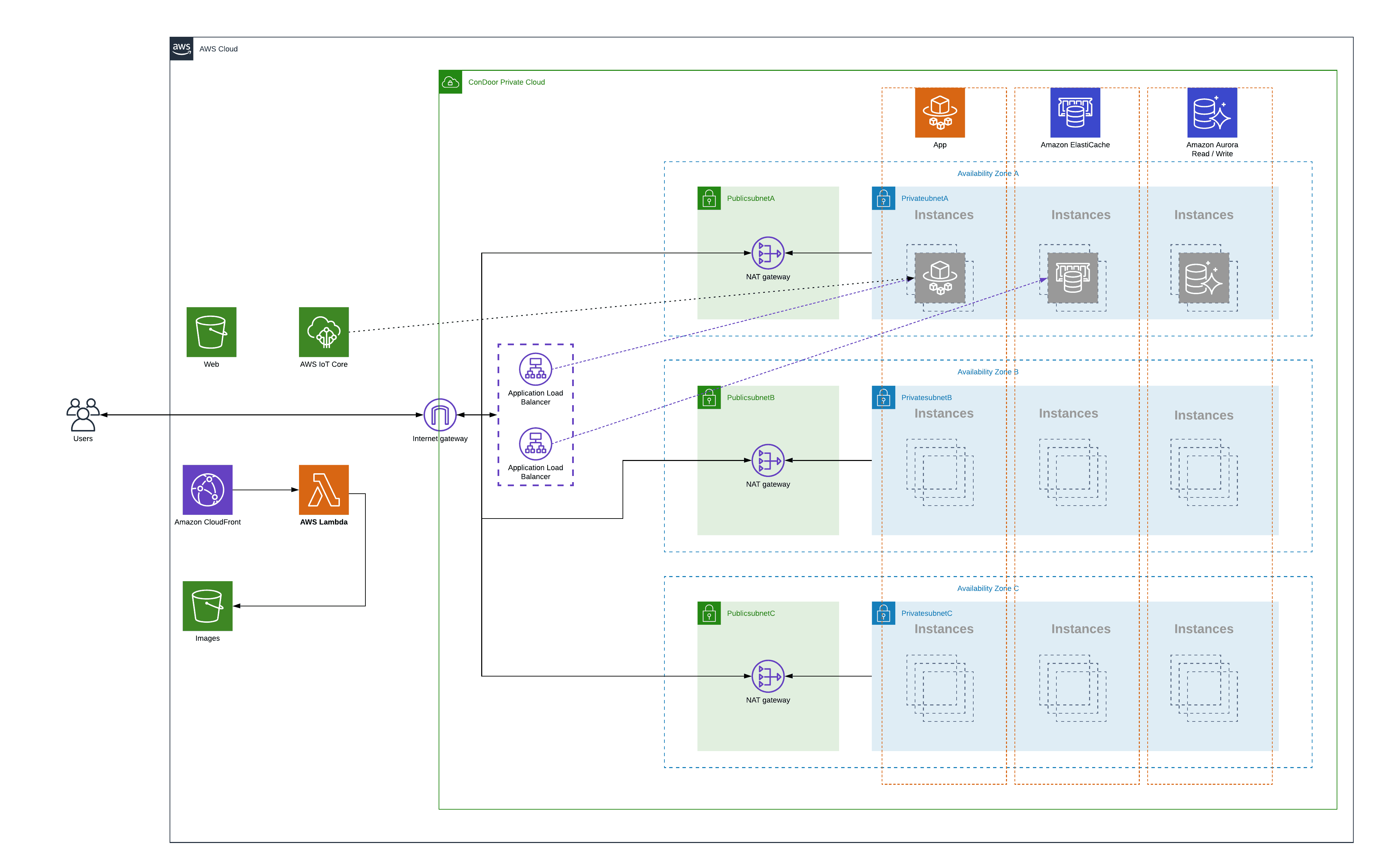Click the AWS Lambda text label
Image resolution: width=1400 pixels, height=859 pixels.
tap(324, 522)
